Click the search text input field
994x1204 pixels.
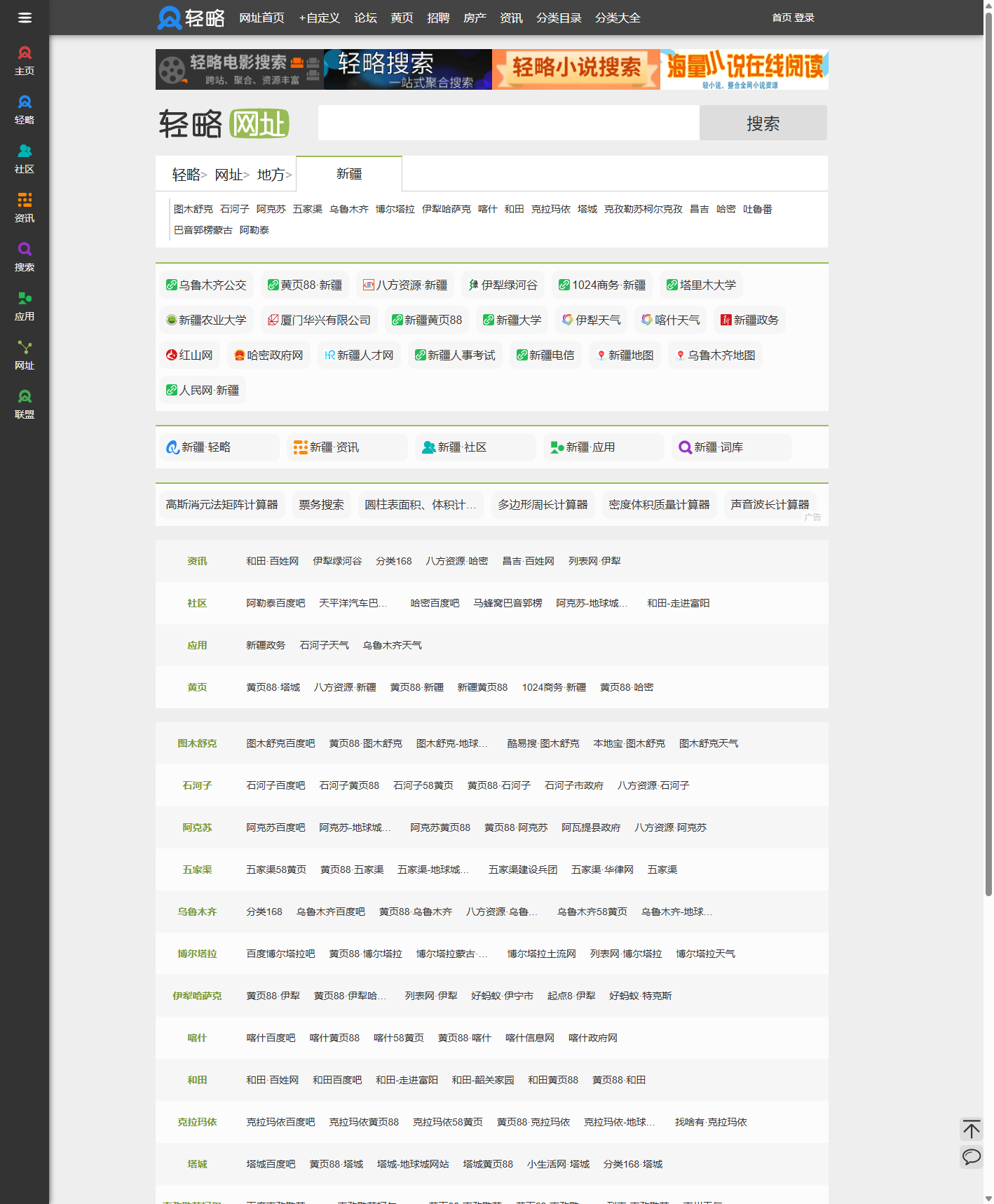tap(508, 123)
